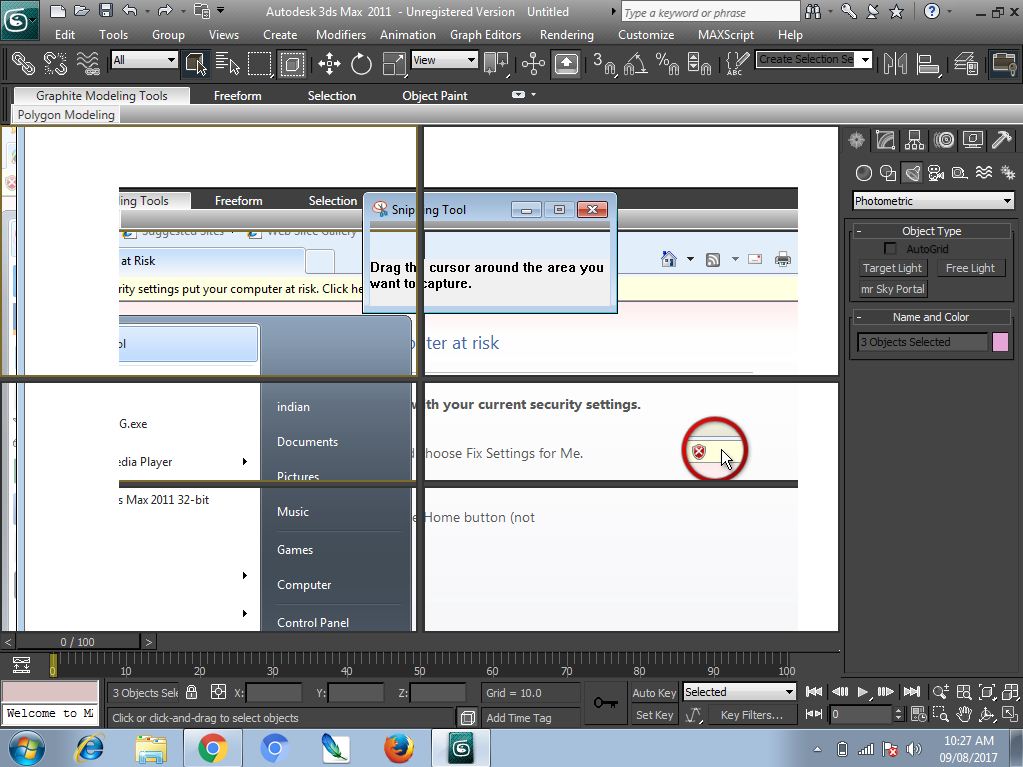This screenshot has height=767, width=1023.
Task: Click the Use Pivot Point Center icon
Action: [496, 63]
